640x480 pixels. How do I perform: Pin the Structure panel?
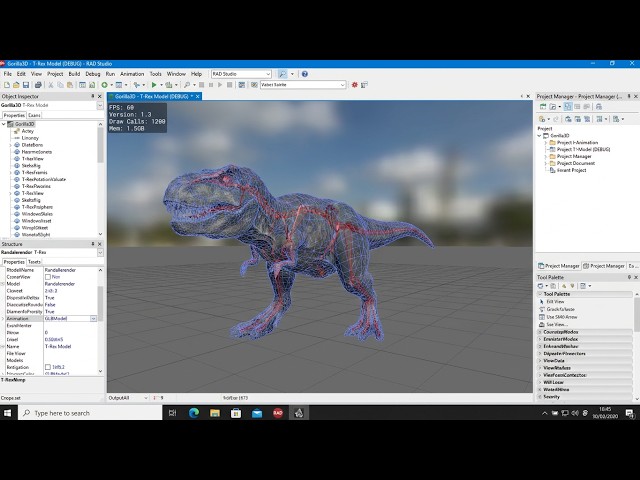tap(93, 244)
